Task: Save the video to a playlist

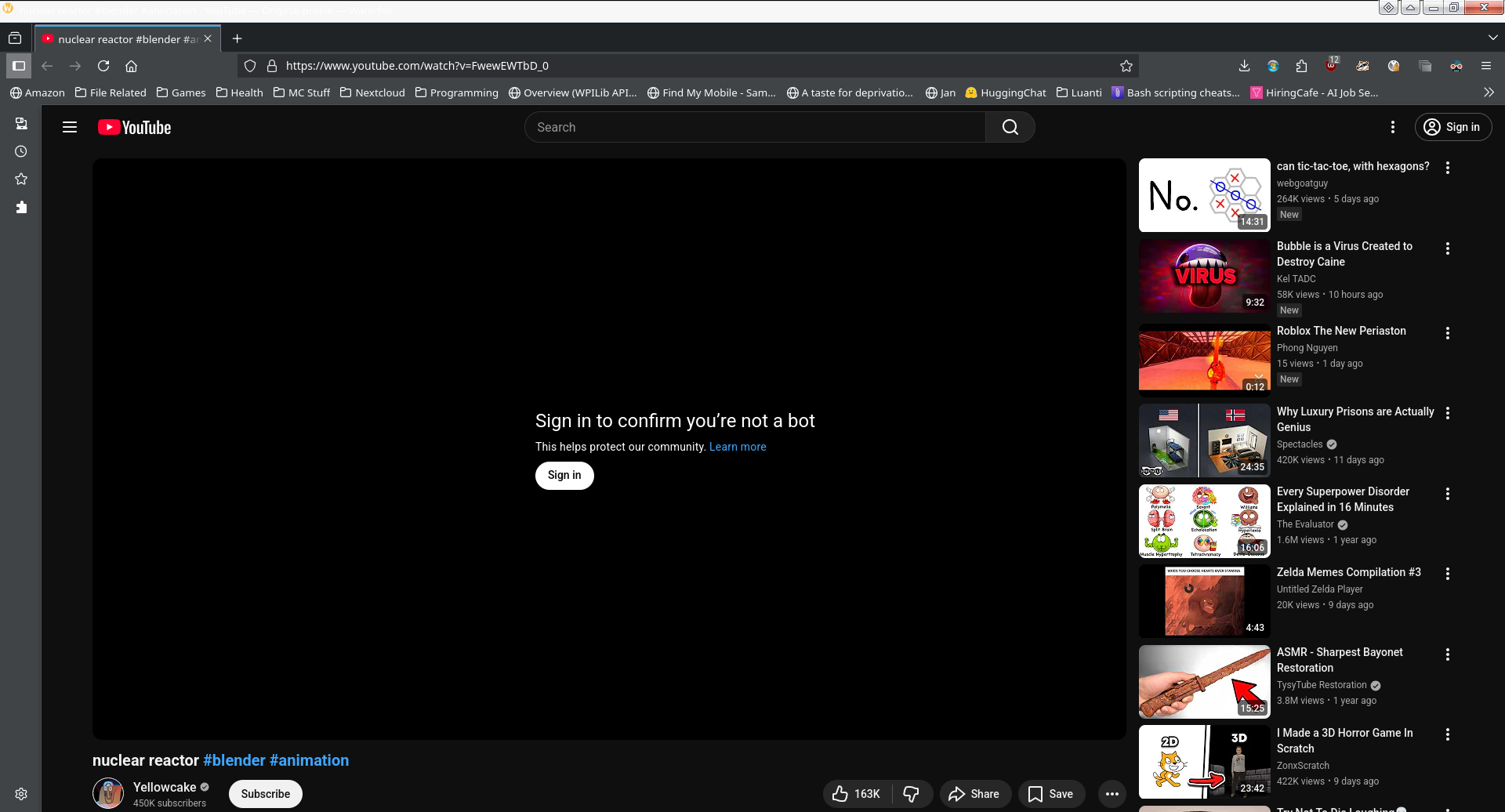Action: pos(1051,794)
